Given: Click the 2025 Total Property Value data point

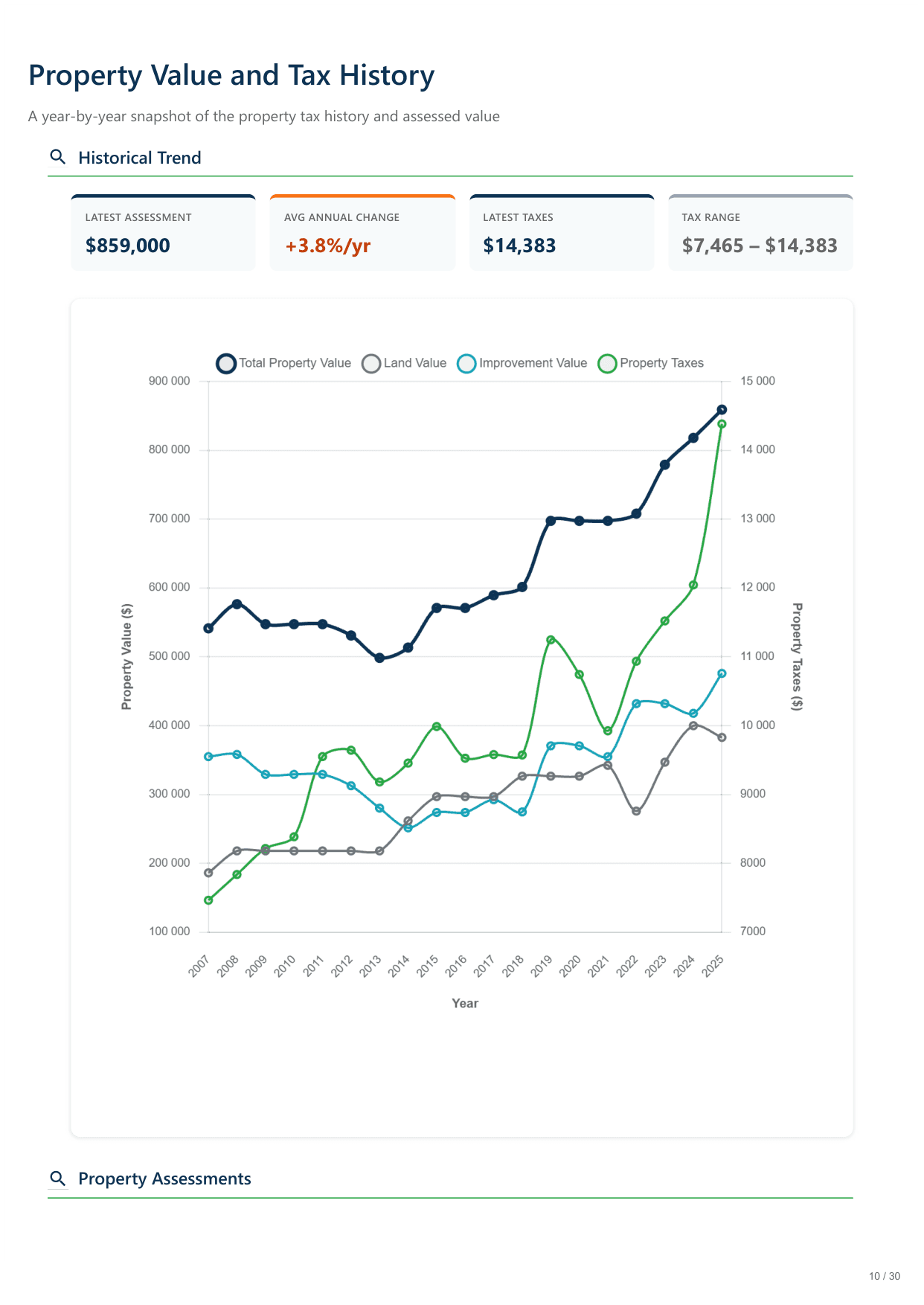Looking at the screenshot, I should (722, 409).
